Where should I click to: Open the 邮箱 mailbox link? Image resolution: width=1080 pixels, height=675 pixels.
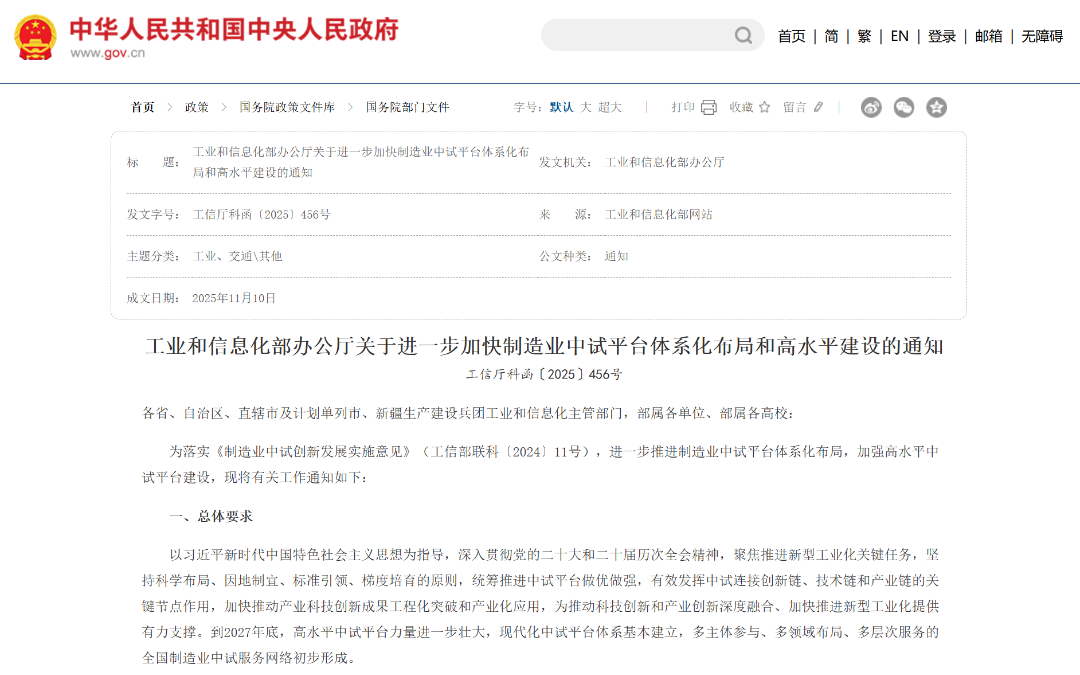click(988, 37)
